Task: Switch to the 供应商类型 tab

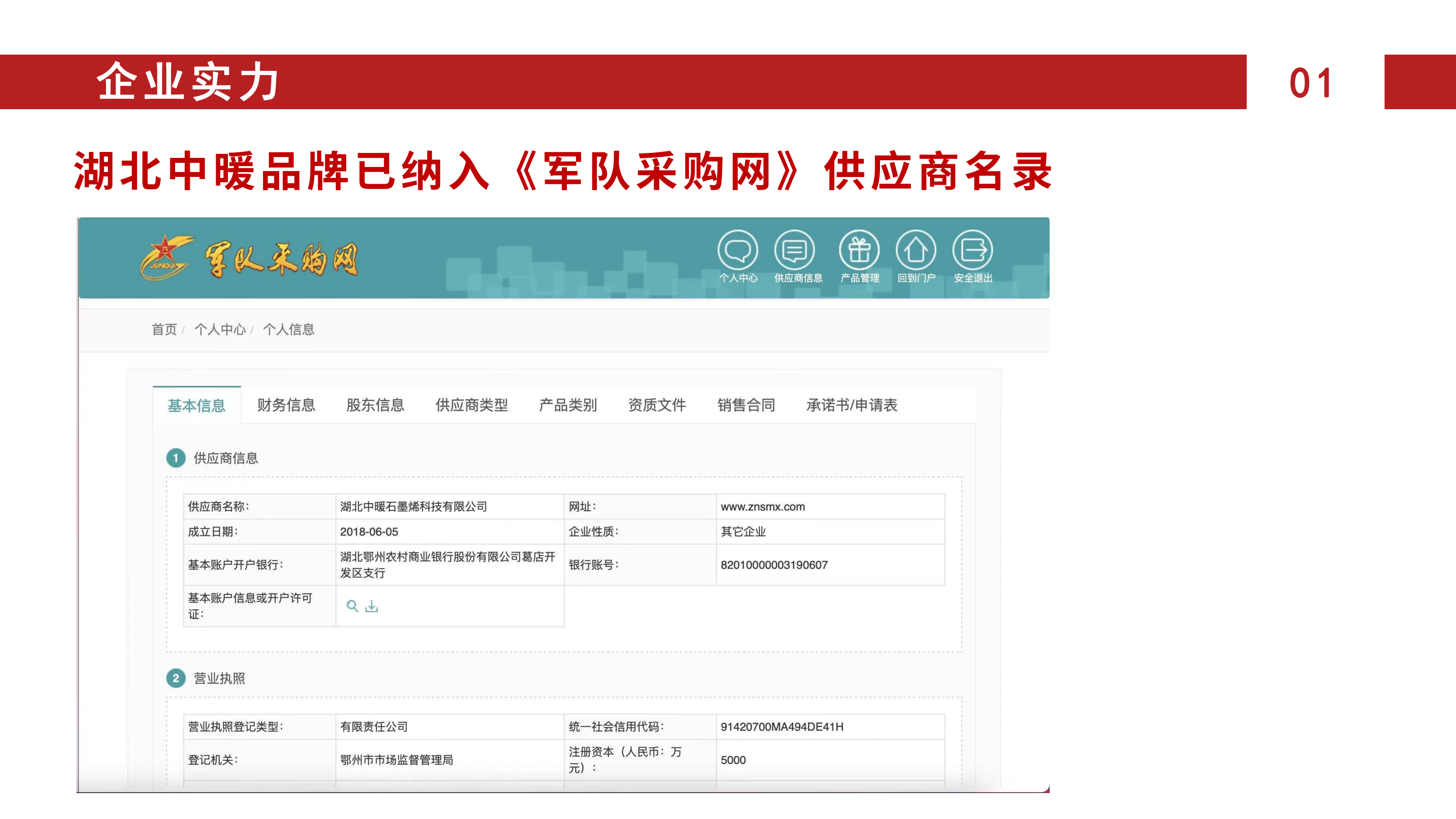Action: 472,404
